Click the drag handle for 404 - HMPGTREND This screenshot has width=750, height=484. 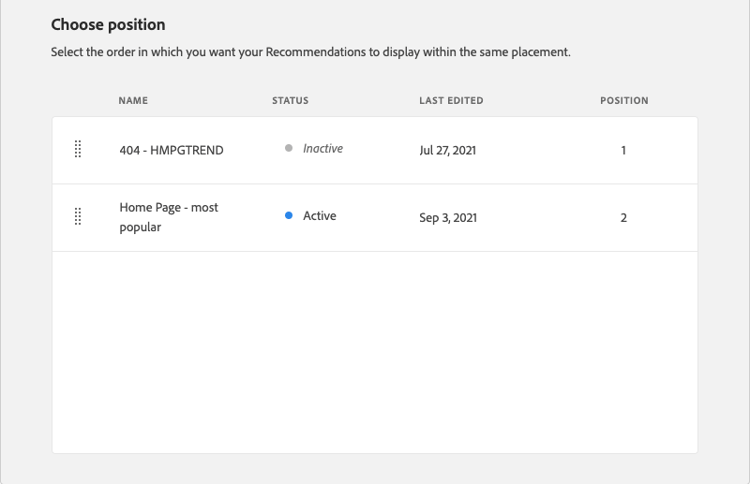(78, 150)
